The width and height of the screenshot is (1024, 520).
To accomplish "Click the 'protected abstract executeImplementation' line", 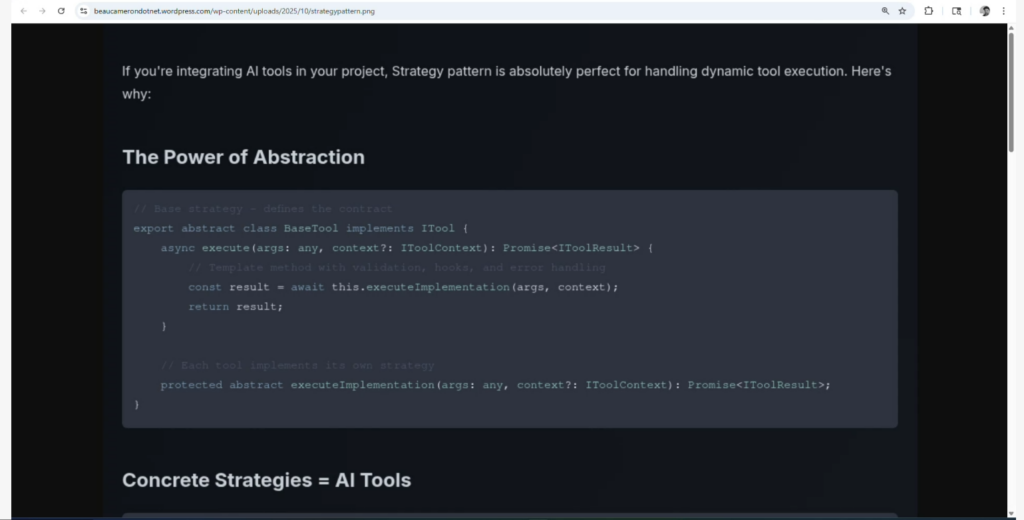I will click(x=495, y=385).
